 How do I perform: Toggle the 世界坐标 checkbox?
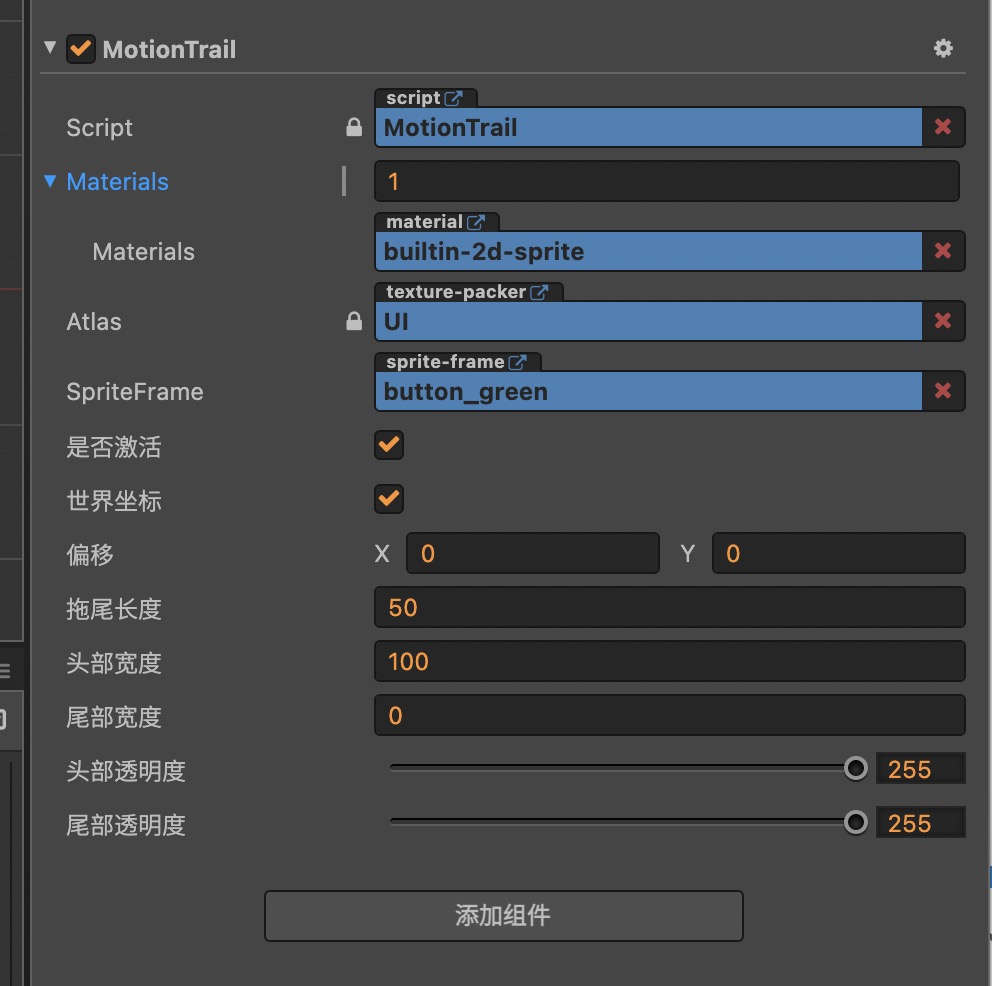(x=389, y=499)
